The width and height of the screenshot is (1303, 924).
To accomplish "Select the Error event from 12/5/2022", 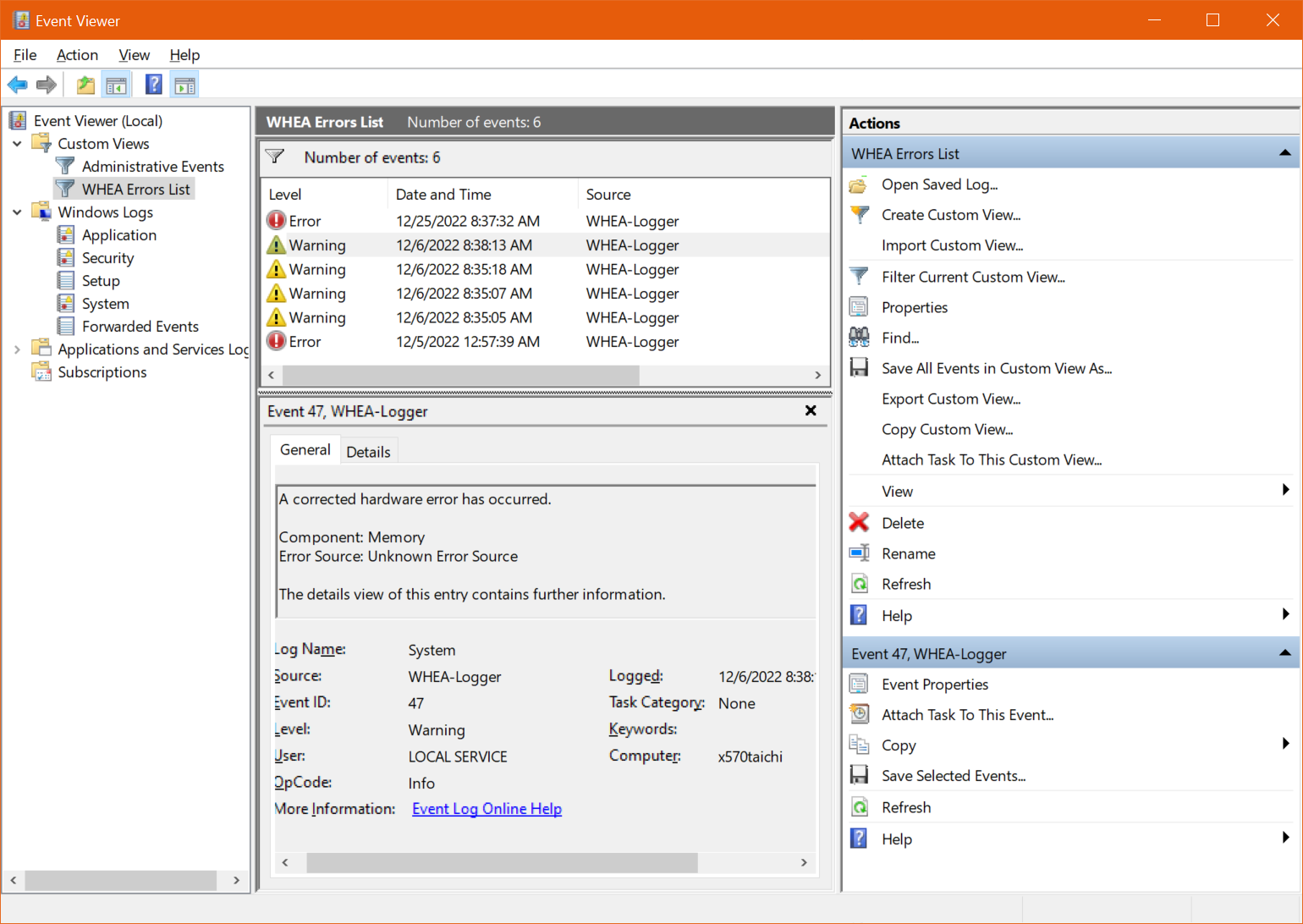I will (x=546, y=342).
